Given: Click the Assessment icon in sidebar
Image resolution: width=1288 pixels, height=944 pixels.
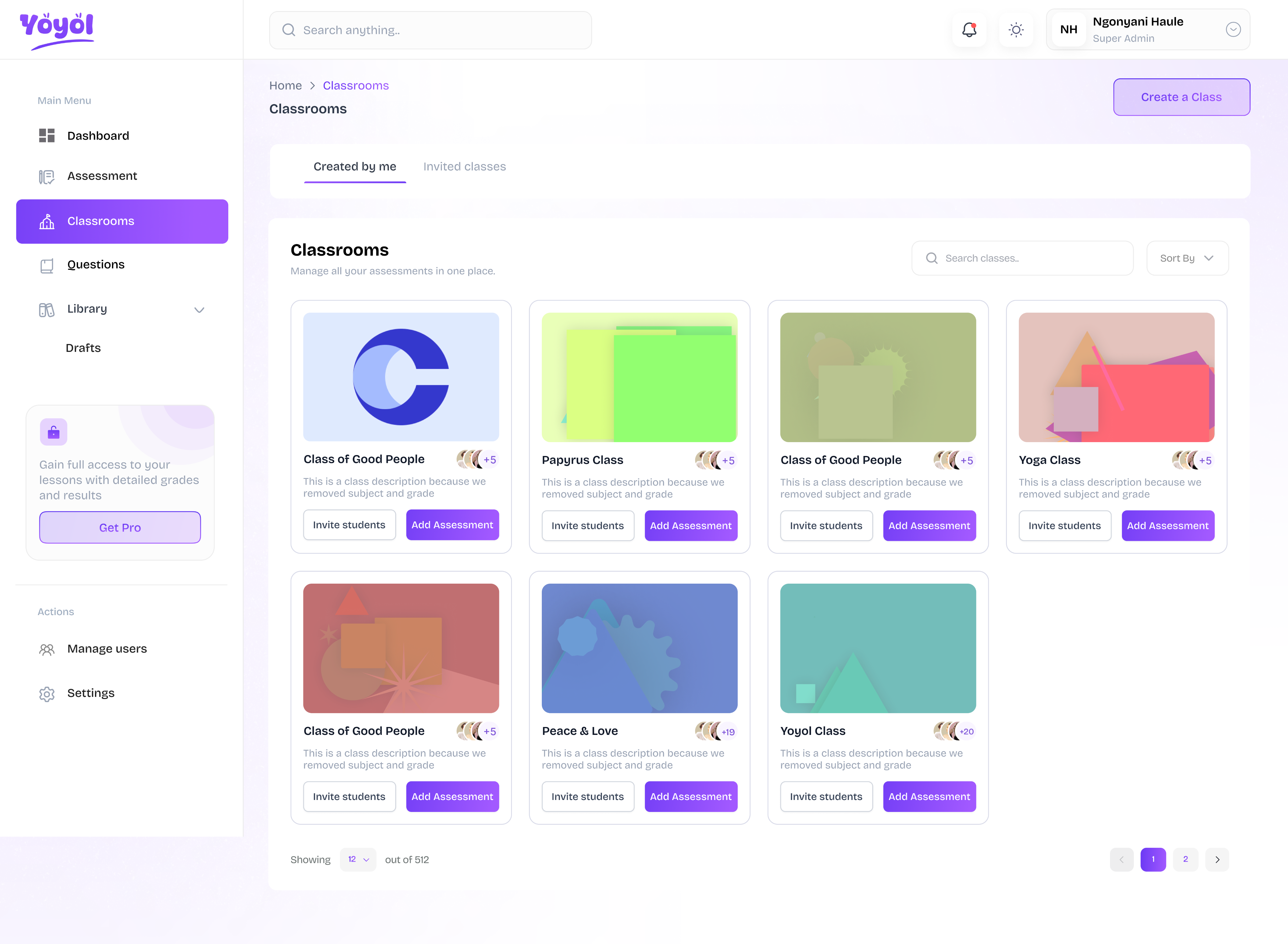Looking at the screenshot, I should click(47, 177).
